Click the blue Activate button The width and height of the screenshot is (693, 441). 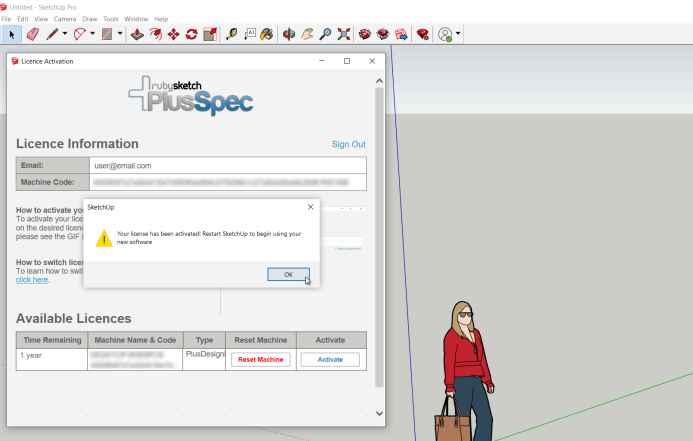(x=330, y=359)
